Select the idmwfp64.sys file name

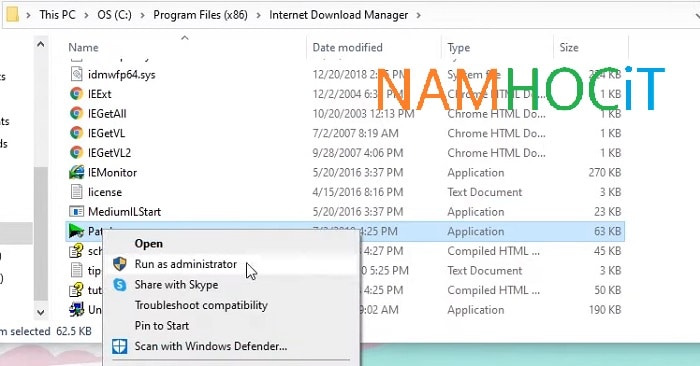pos(121,74)
